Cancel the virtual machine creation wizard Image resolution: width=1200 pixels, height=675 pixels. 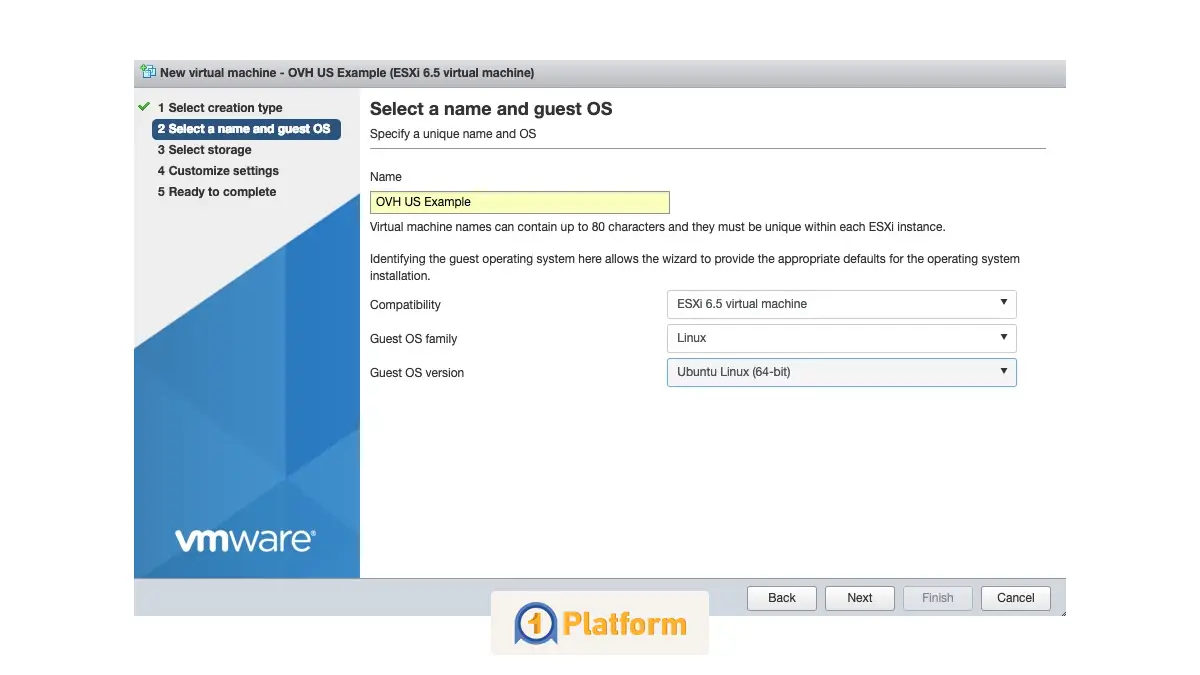(1015, 597)
